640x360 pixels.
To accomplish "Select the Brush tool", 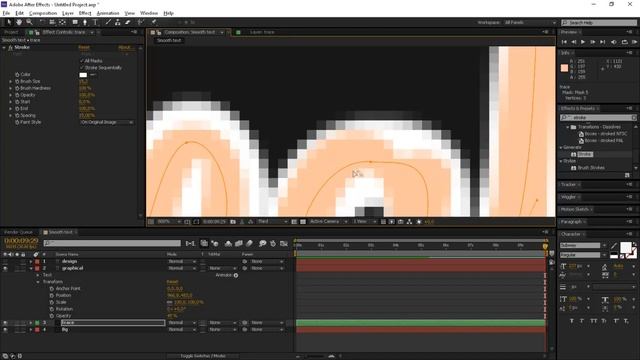I will coord(108,22).
